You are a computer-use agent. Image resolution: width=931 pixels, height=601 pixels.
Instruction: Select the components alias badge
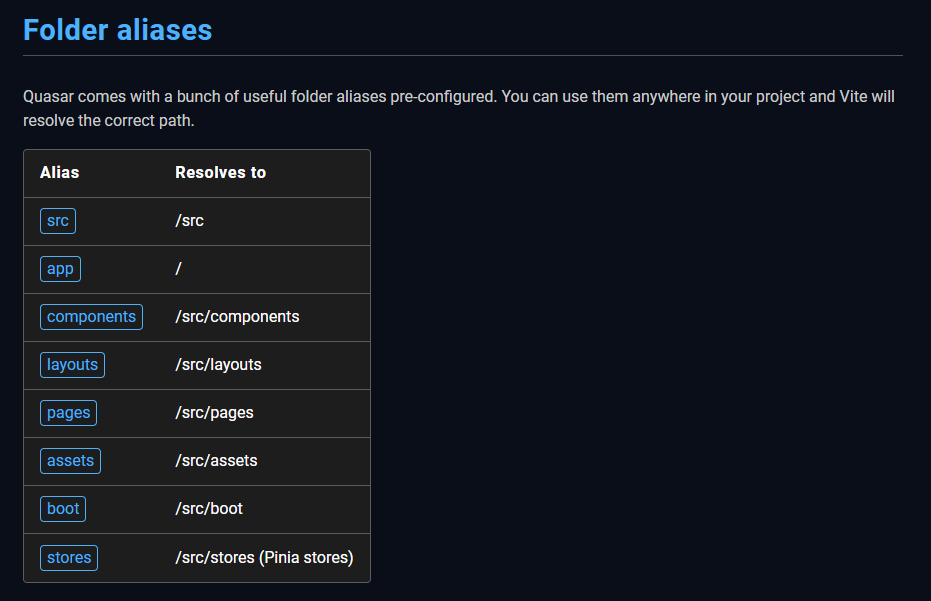point(91,317)
